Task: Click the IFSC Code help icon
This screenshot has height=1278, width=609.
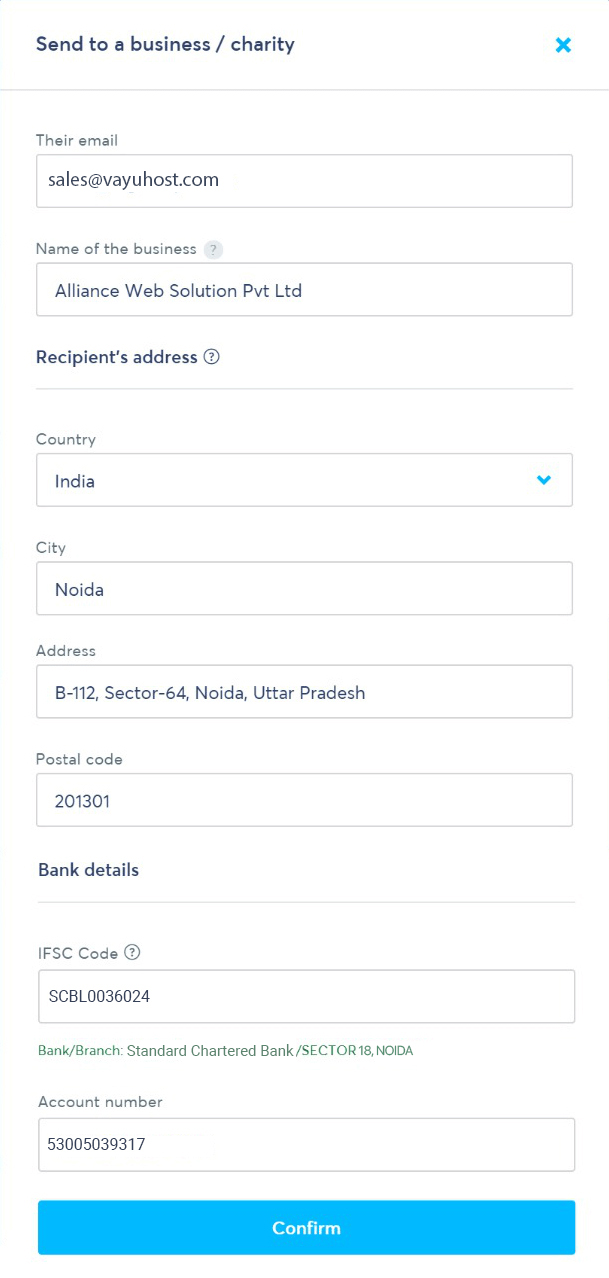Action: click(x=132, y=953)
